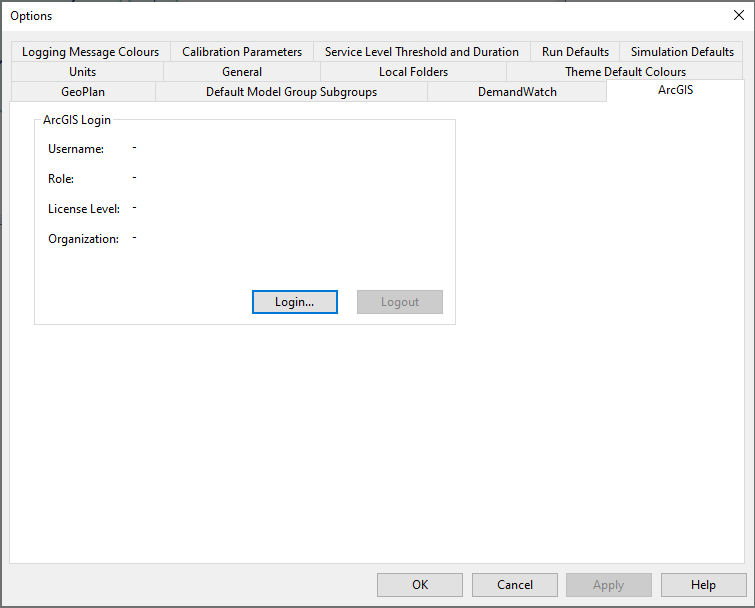Open the General tab
The image size is (755, 608).
[x=242, y=72]
